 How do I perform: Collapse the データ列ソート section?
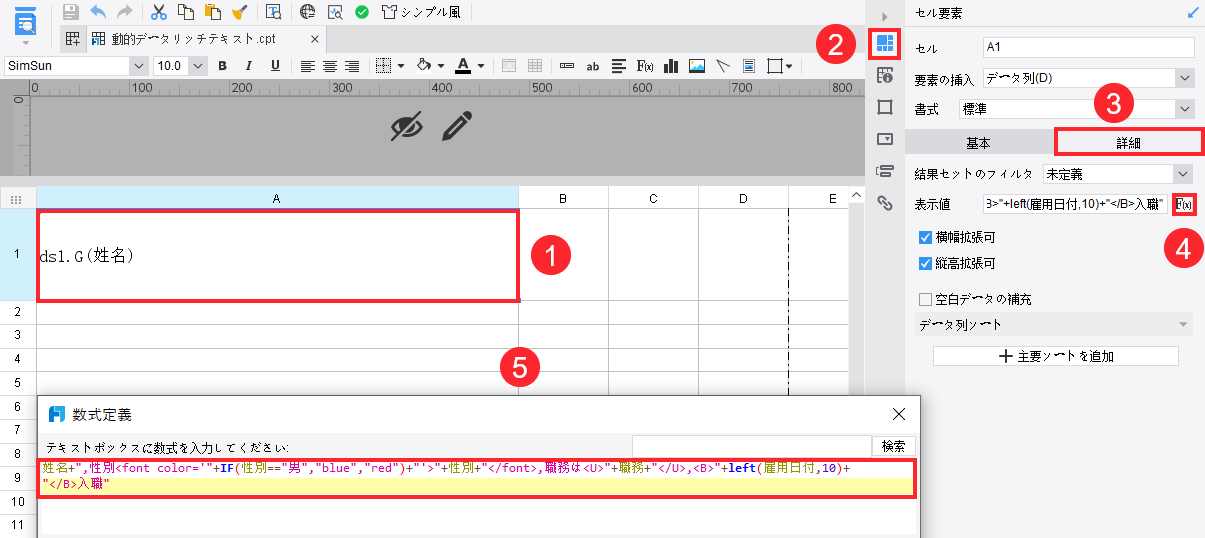(1184, 325)
